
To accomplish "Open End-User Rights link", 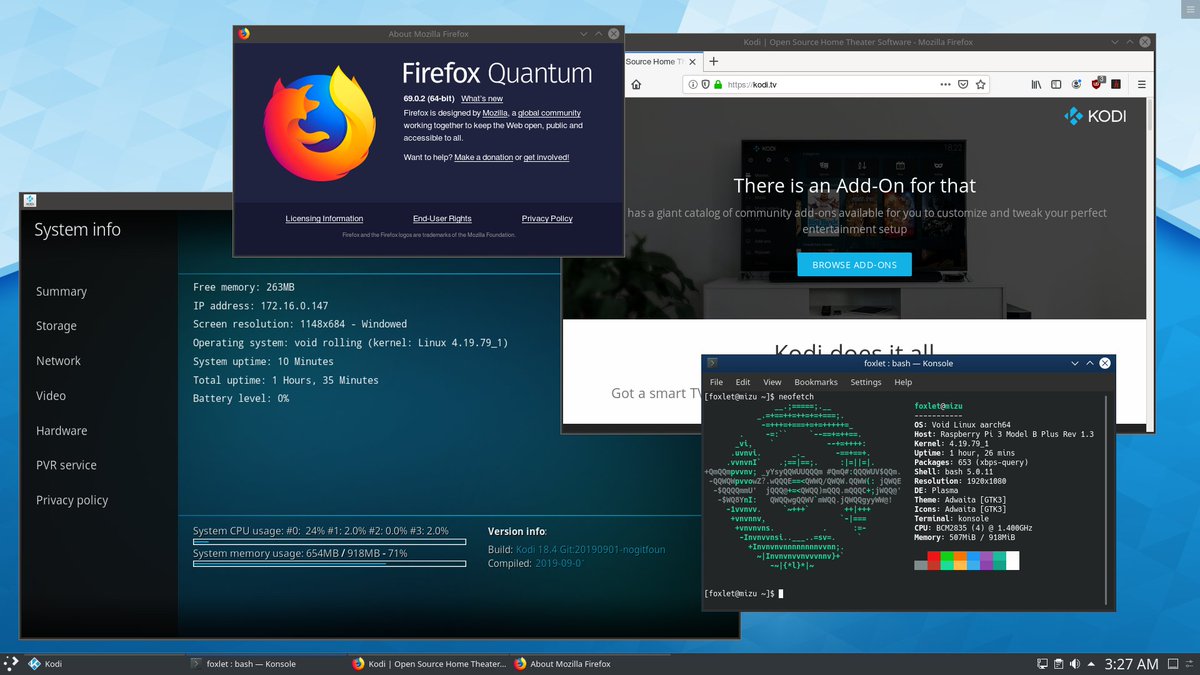I will click(x=442, y=218).
